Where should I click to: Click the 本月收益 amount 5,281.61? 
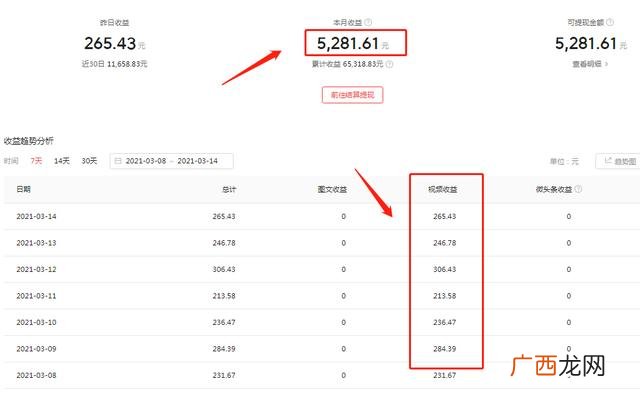pyautogui.click(x=348, y=43)
